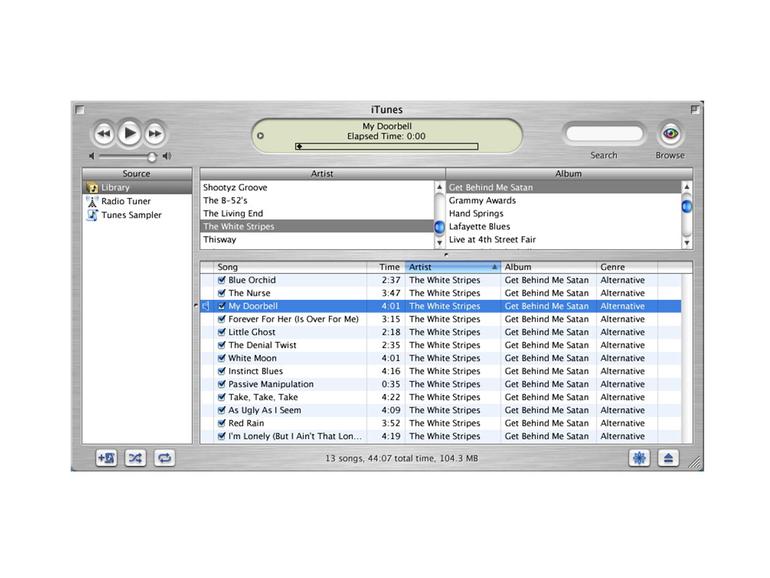Skip ahead with the fast-forward button
770x578 pixels.
coord(155,134)
